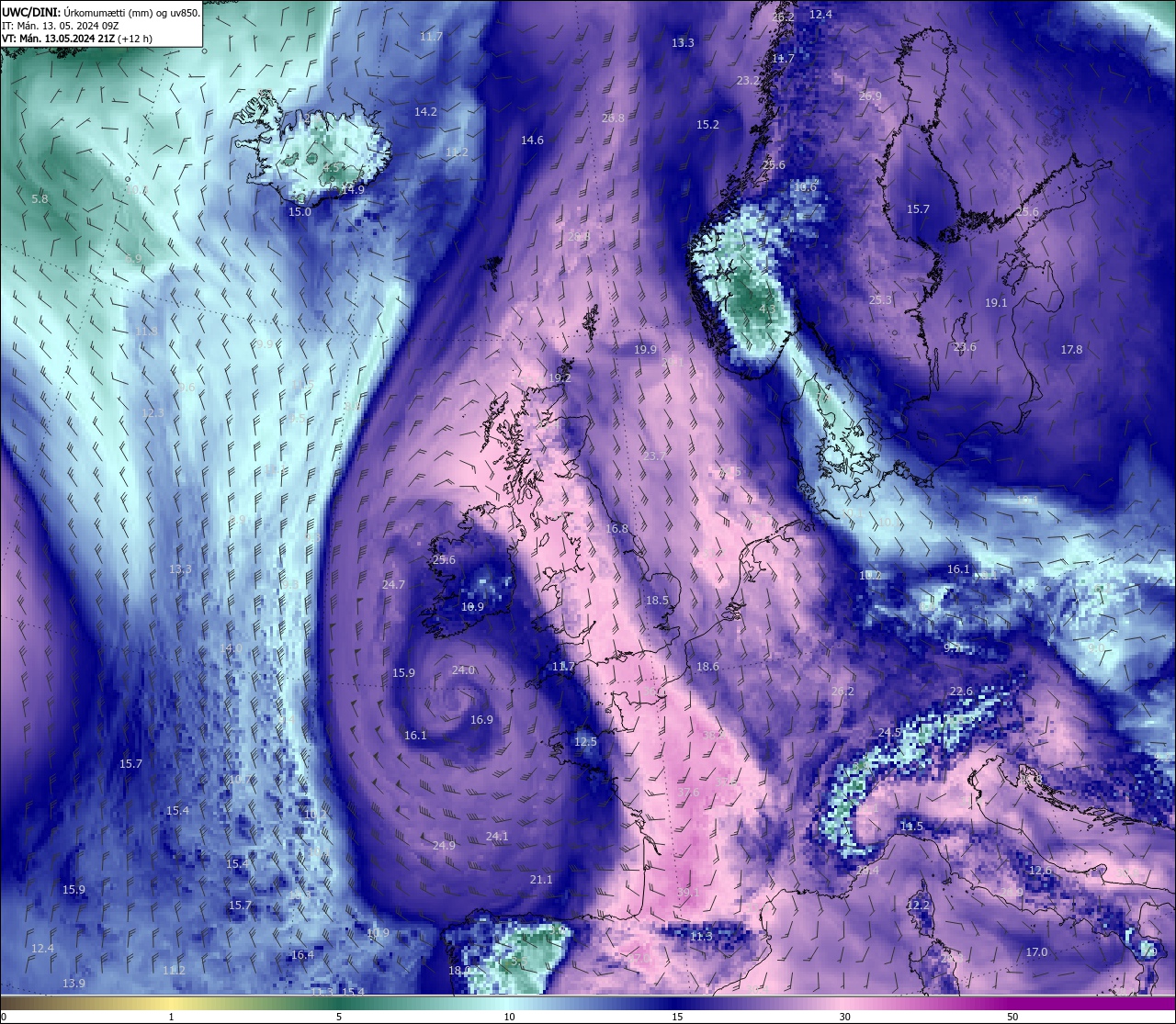Click the 17.0 map value

pos(1036,951)
